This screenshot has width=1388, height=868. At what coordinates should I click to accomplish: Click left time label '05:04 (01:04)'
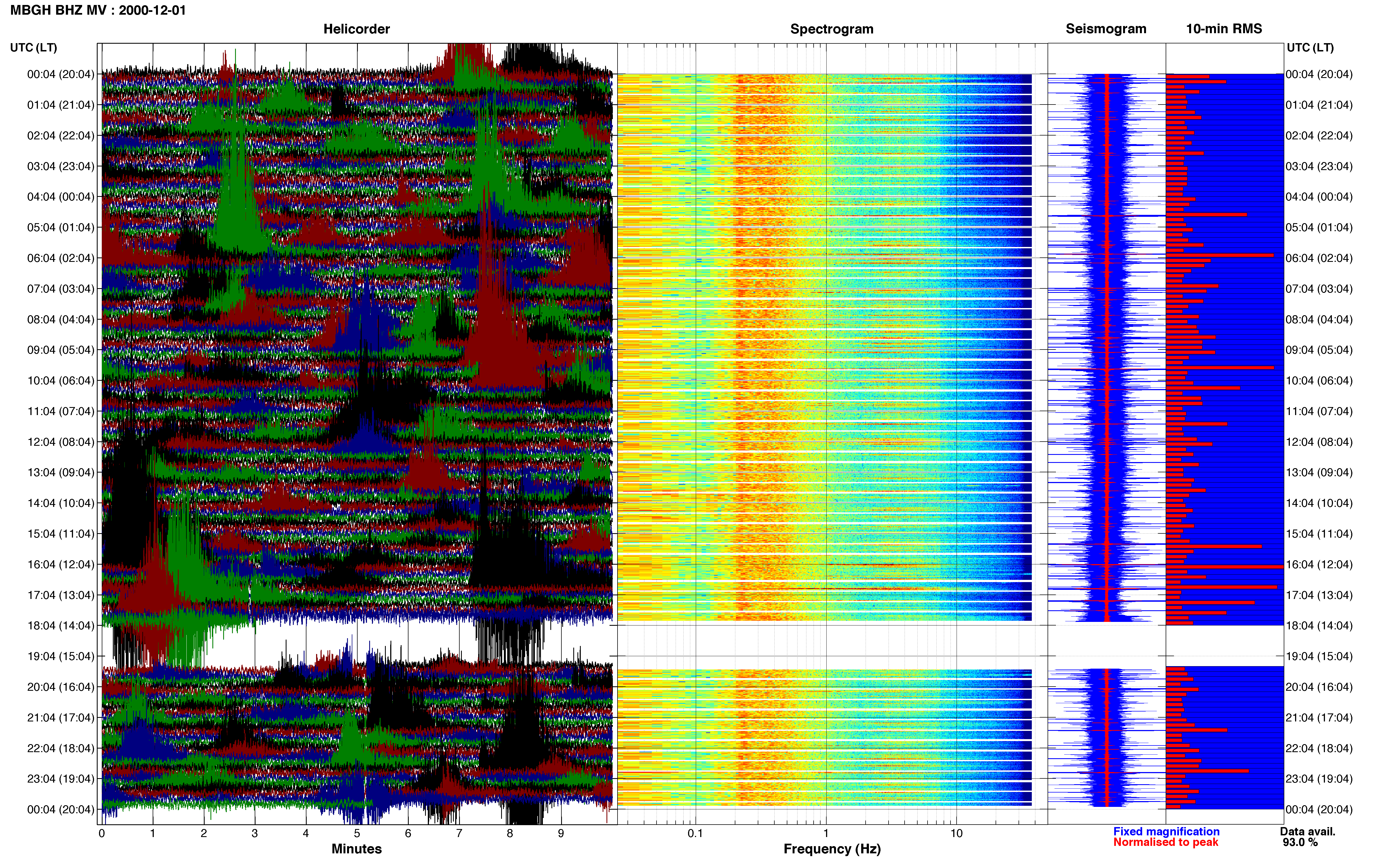point(60,227)
